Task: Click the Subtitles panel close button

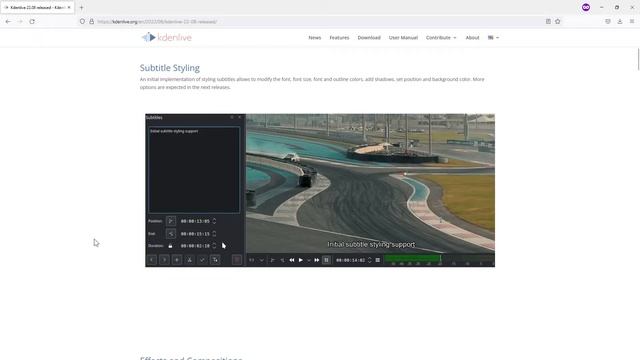Action: tap(240, 117)
